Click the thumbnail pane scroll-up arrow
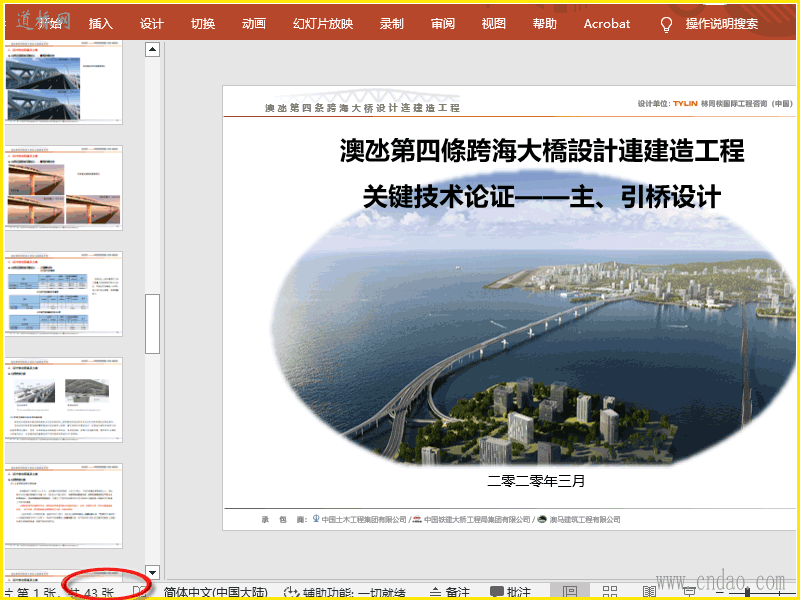The width and height of the screenshot is (800, 600). pos(153,49)
